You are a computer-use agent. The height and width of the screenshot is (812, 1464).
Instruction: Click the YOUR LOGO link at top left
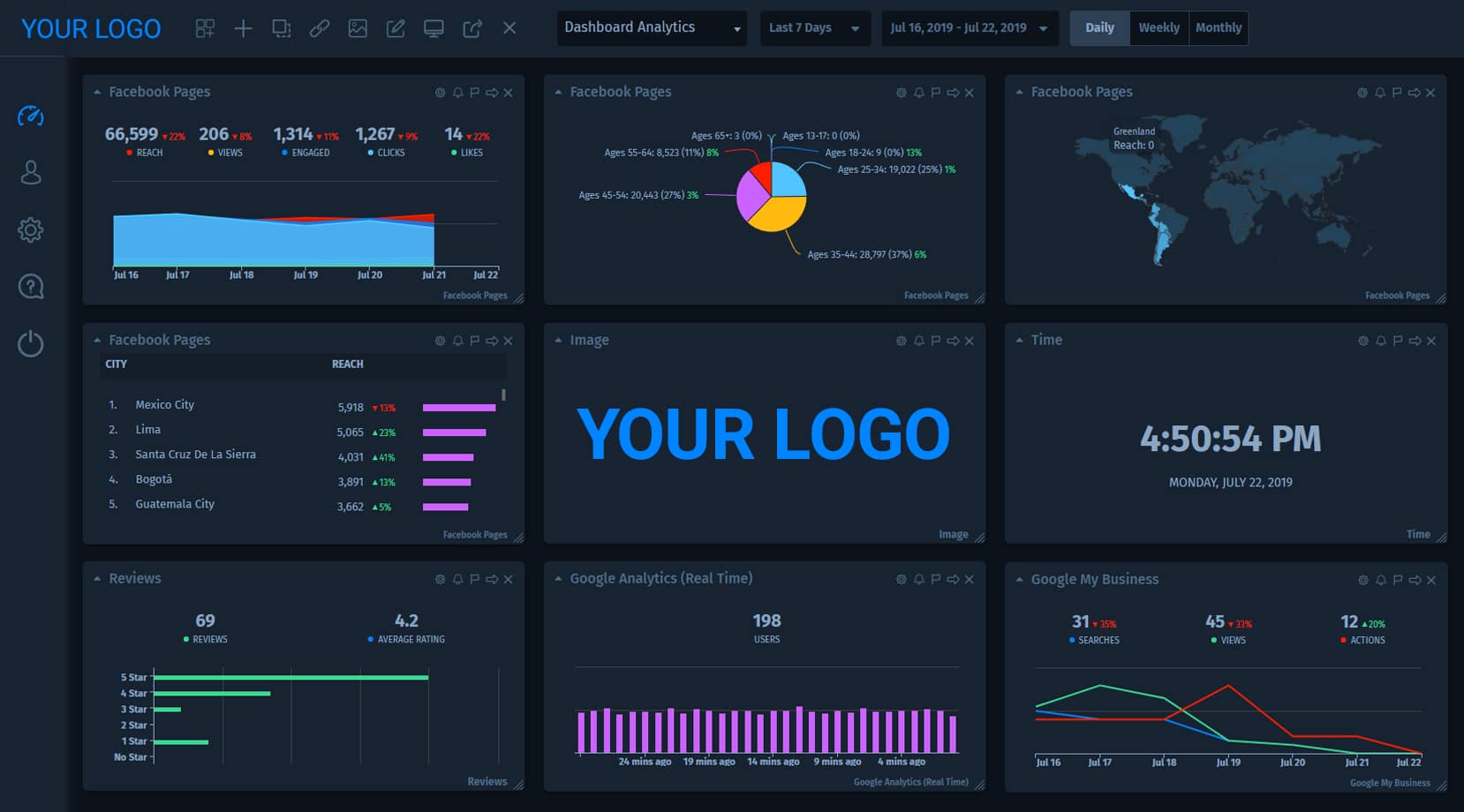coord(91,29)
